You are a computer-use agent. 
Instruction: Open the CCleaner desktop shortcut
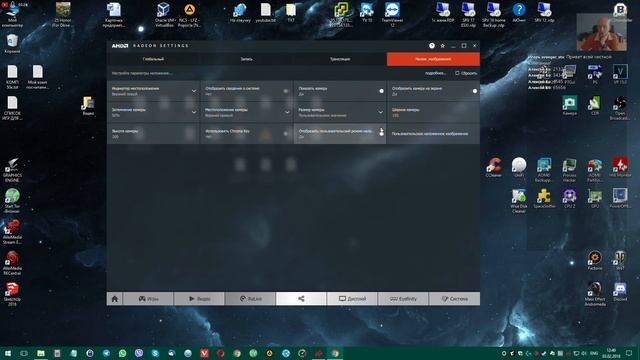[x=493, y=167]
